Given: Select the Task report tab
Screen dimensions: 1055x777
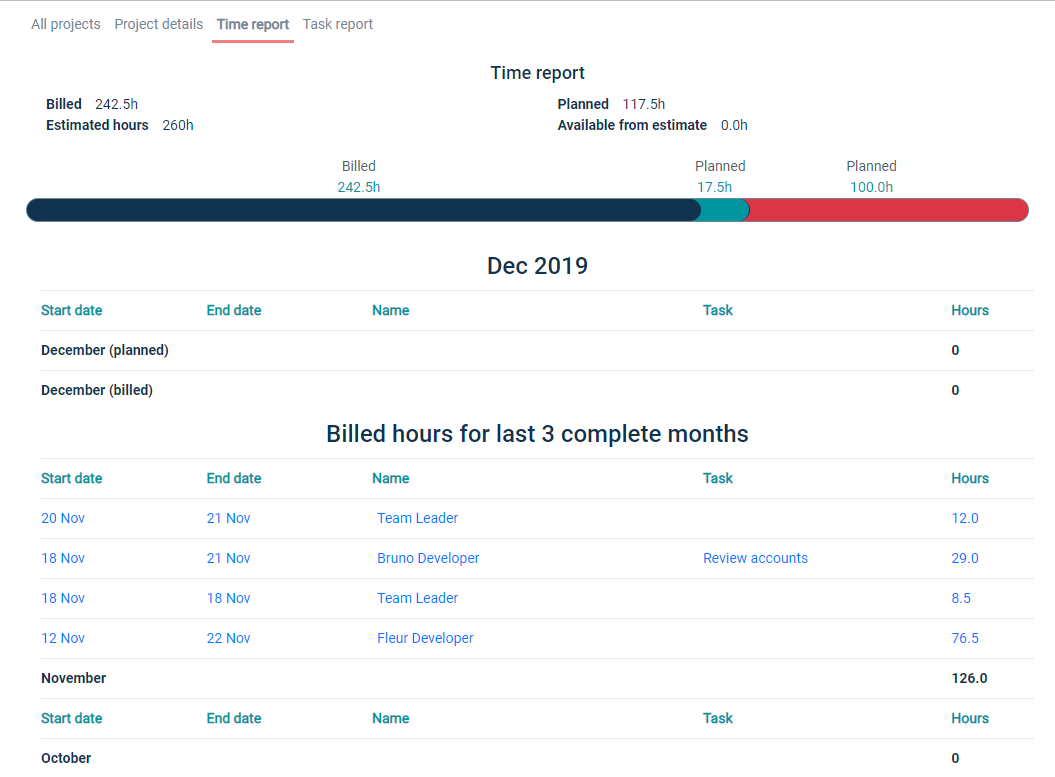Looking at the screenshot, I should pos(337,24).
